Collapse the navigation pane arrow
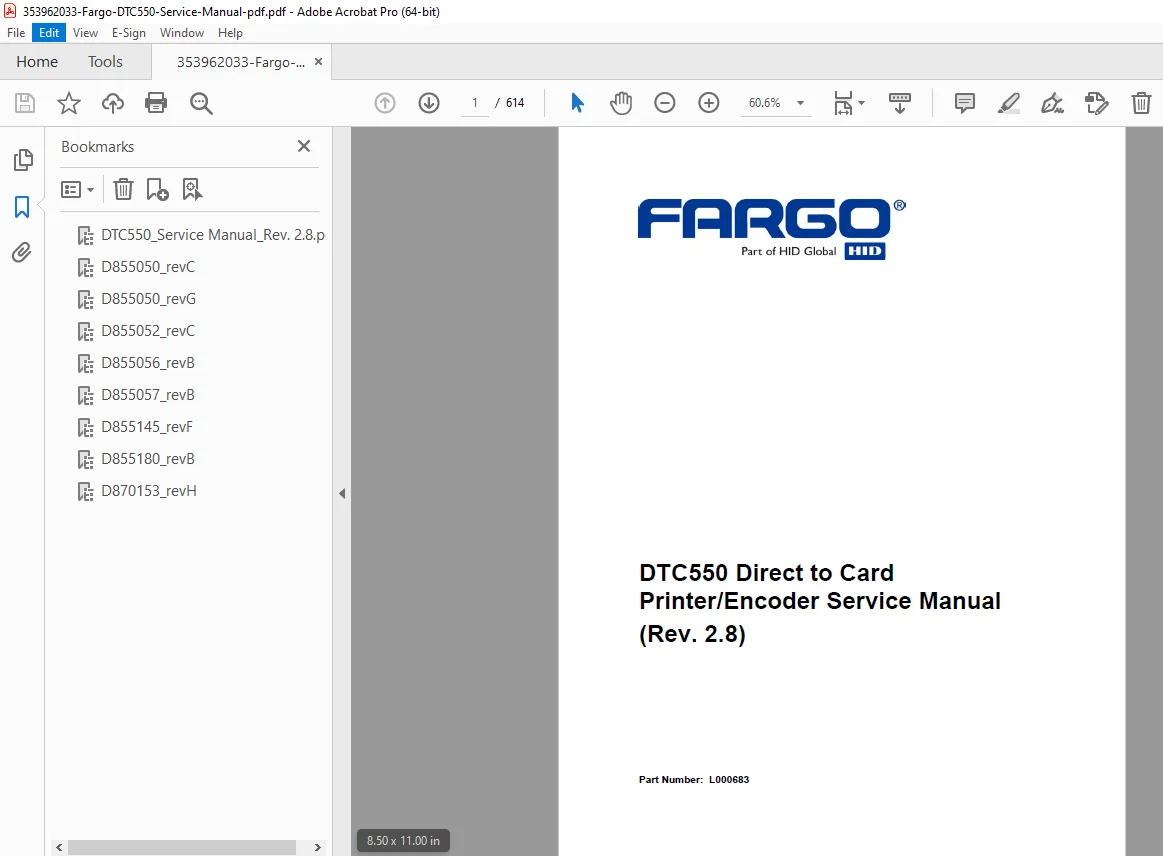 342,493
